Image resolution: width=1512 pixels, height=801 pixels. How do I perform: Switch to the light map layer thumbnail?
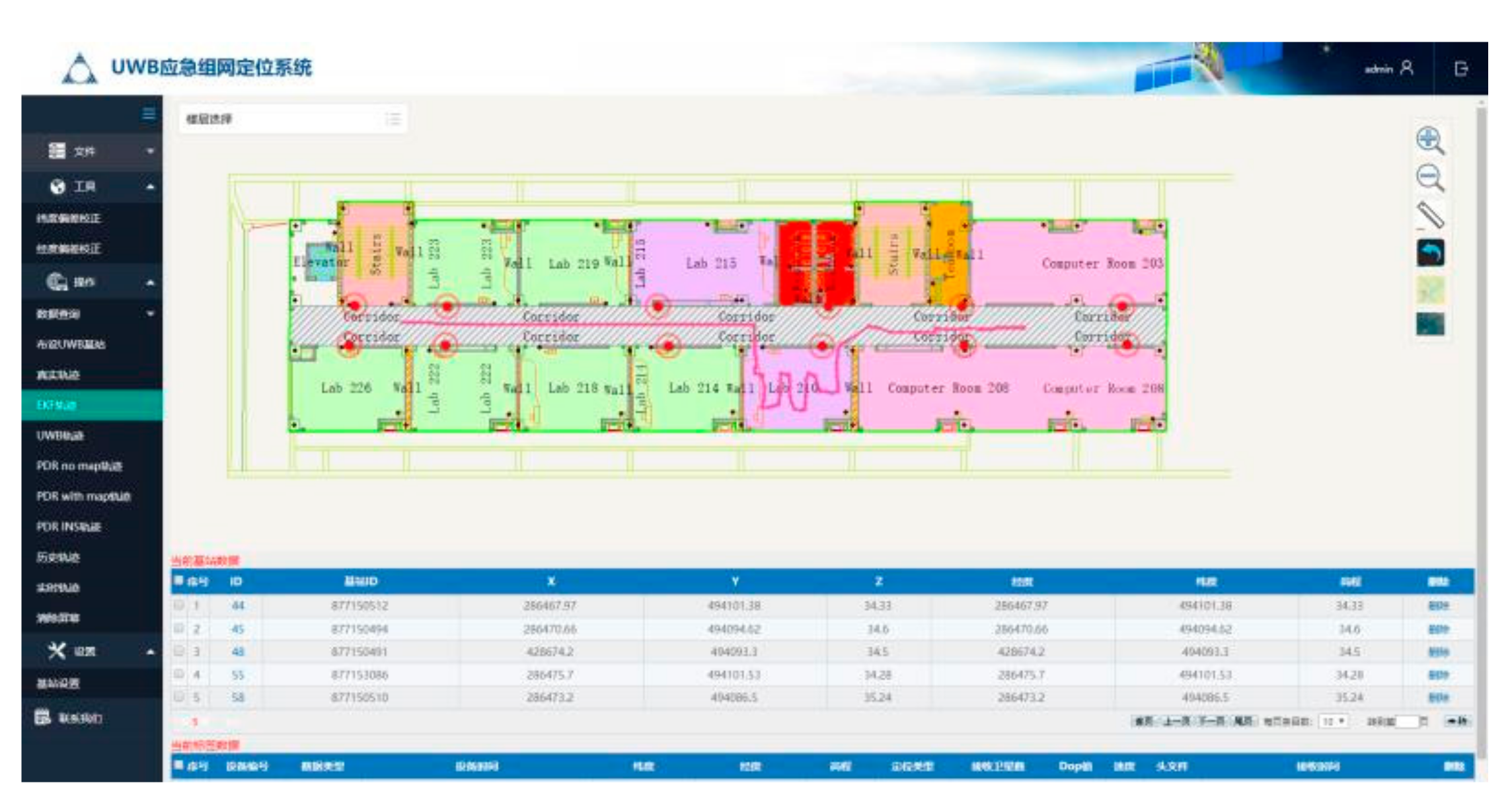(1430, 289)
